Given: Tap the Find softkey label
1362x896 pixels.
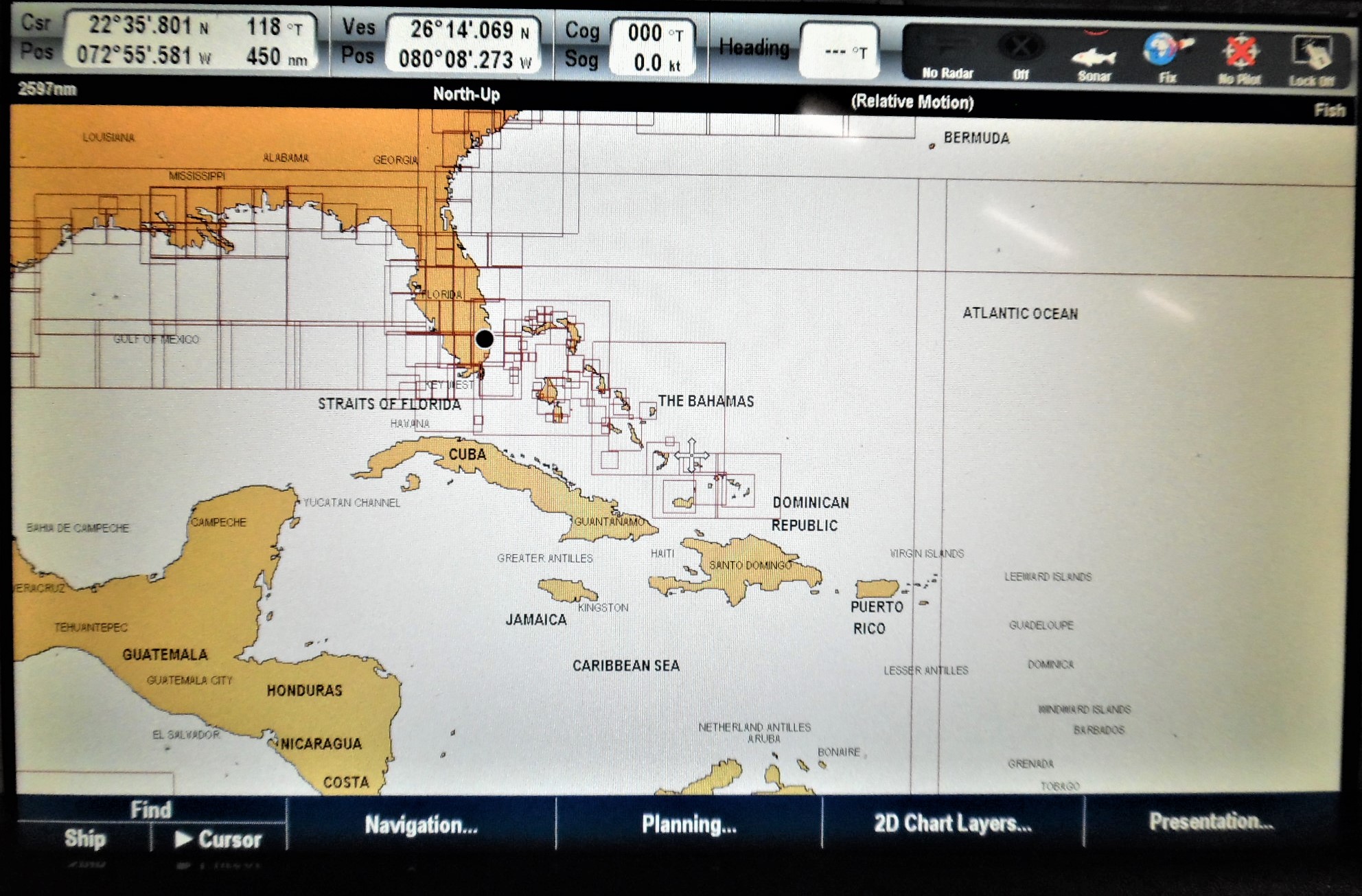Looking at the screenshot, I should tap(150, 809).
